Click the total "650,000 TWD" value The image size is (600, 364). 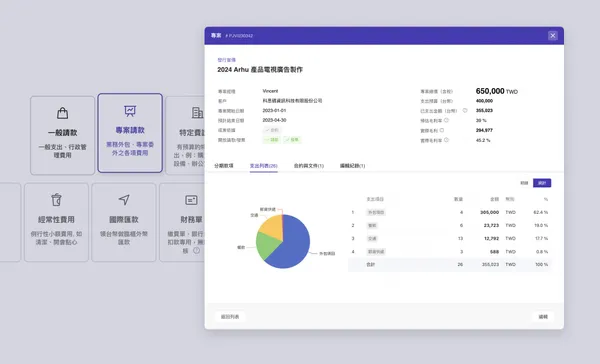click(497, 91)
